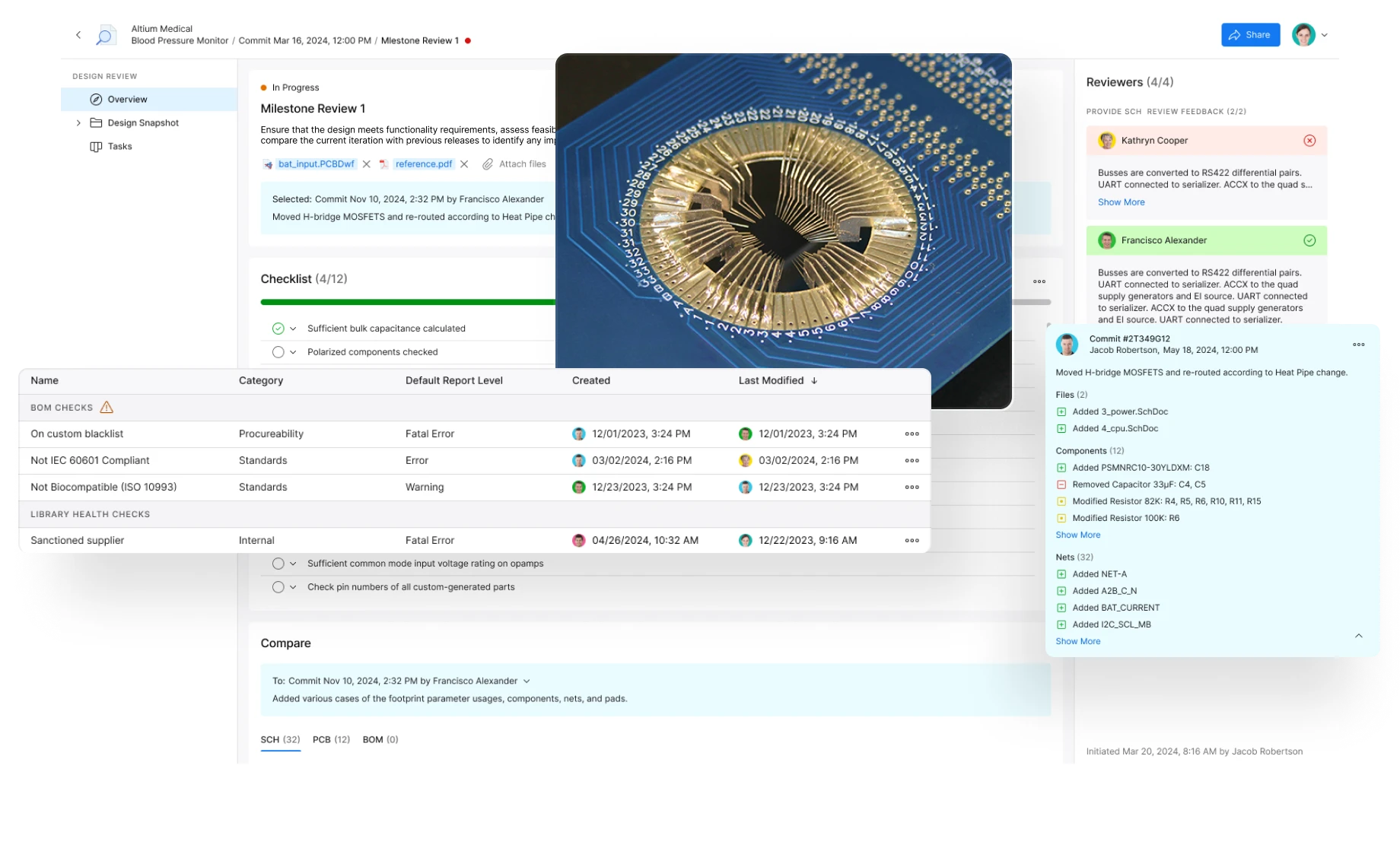Viewport: 1400px width, 864px height.
Task: Expand Check pin numbers checklist item
Action: [293, 587]
